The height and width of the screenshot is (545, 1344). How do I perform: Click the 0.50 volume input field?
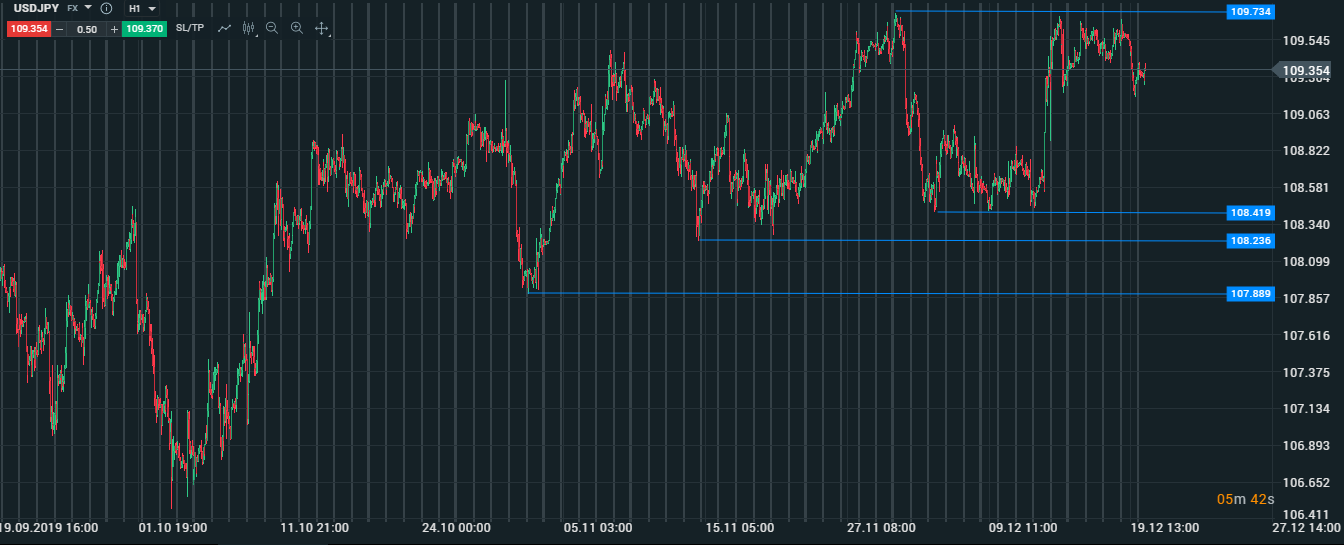(87, 29)
